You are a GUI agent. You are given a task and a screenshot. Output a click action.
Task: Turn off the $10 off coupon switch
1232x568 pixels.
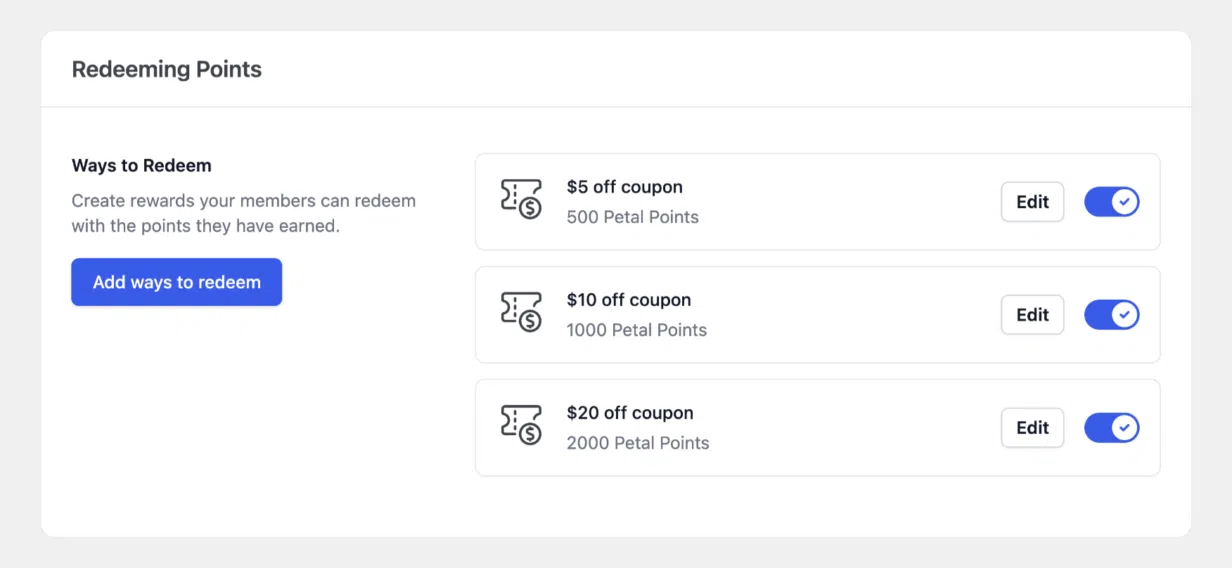coord(1112,315)
